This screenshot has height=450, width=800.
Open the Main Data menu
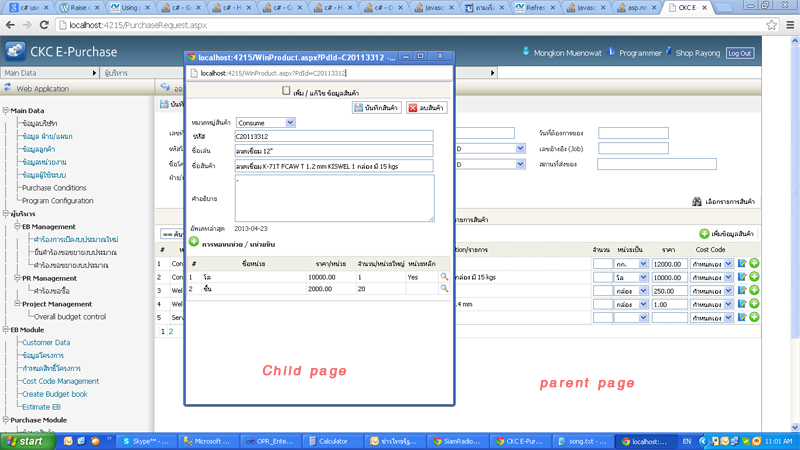pyautogui.click(x=49, y=73)
